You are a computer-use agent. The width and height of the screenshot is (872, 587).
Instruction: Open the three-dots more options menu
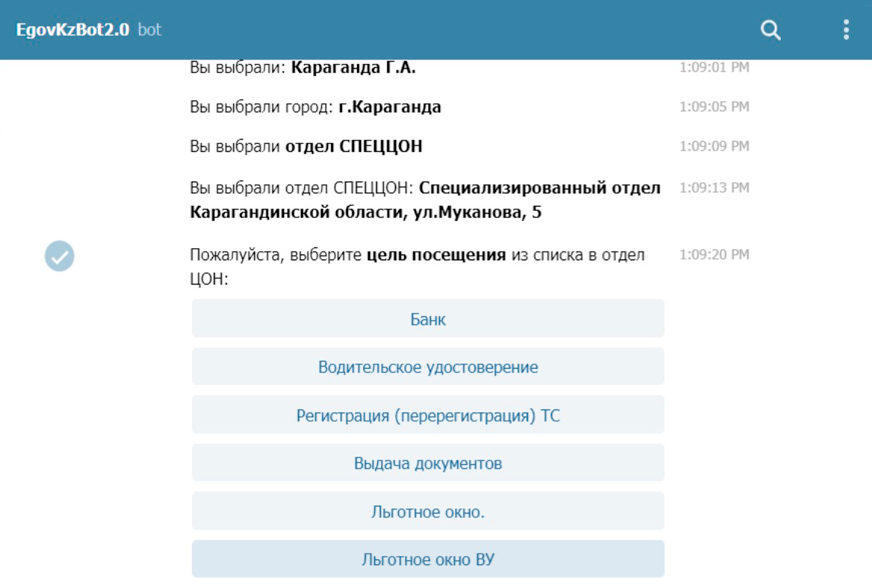pyautogui.click(x=846, y=30)
